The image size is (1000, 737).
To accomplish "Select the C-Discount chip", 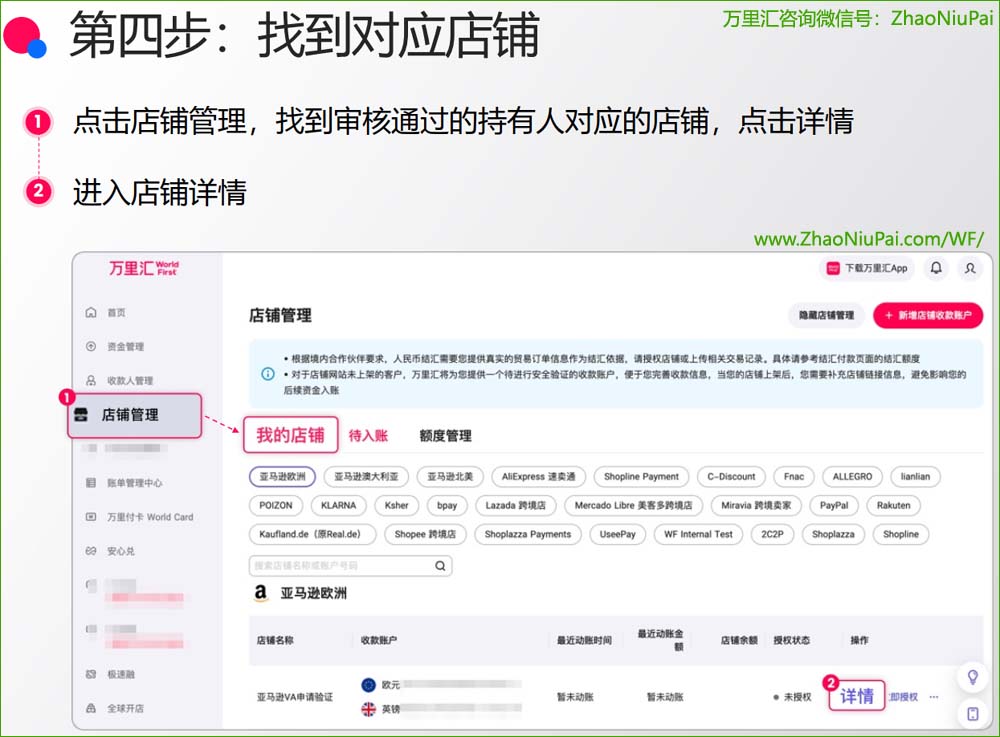I will [x=731, y=476].
